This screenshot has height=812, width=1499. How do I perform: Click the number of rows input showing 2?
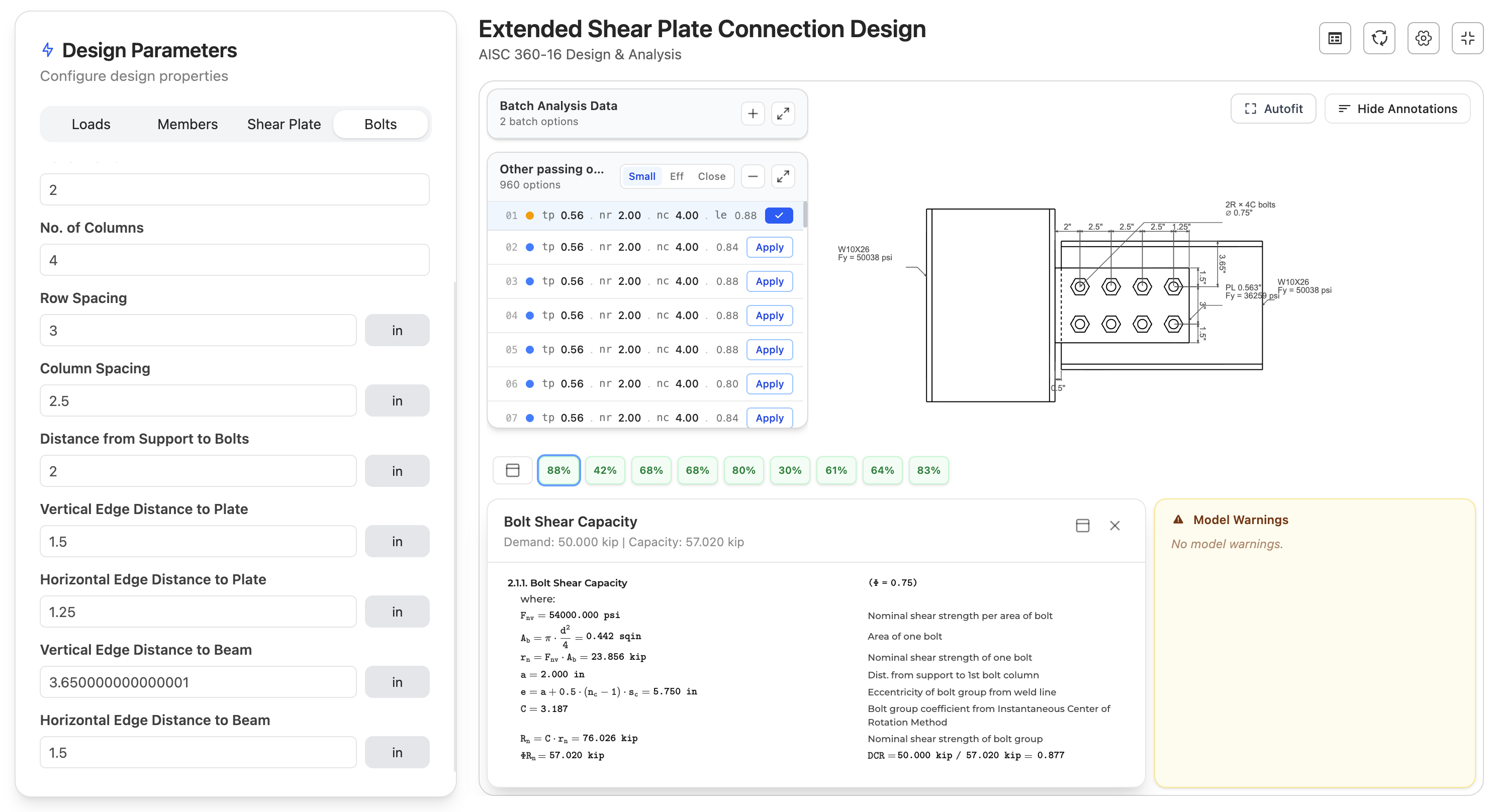235,189
